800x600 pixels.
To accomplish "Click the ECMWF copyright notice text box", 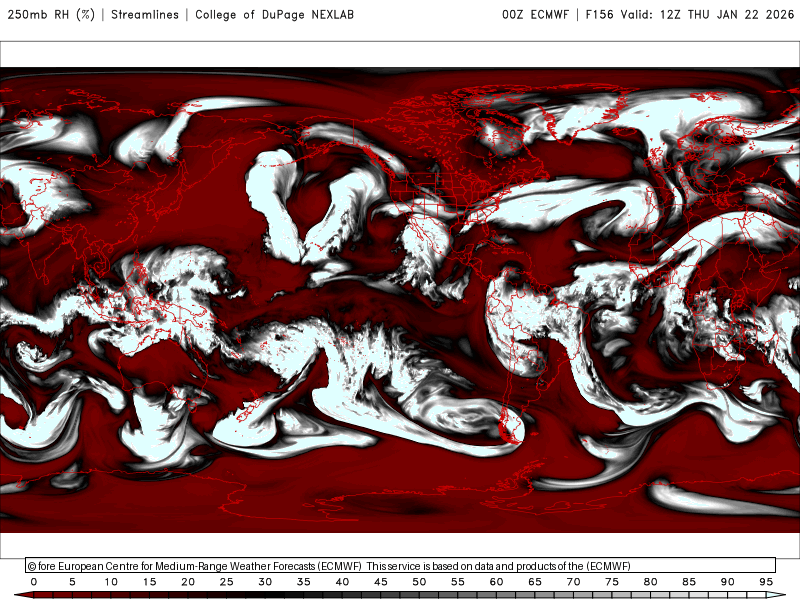I will 401,565.
